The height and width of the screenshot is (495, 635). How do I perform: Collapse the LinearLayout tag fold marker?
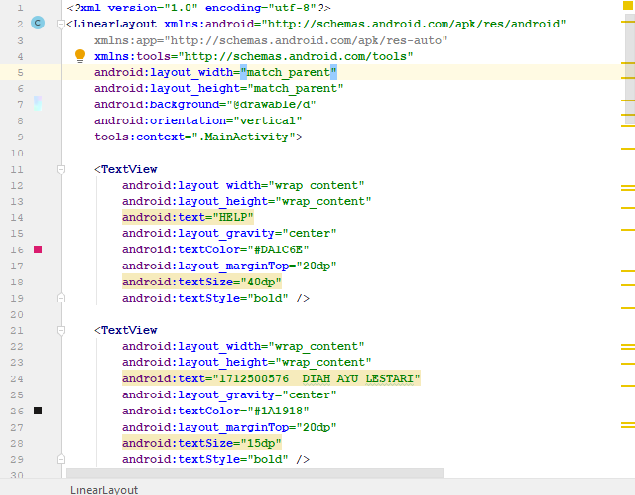61,24
